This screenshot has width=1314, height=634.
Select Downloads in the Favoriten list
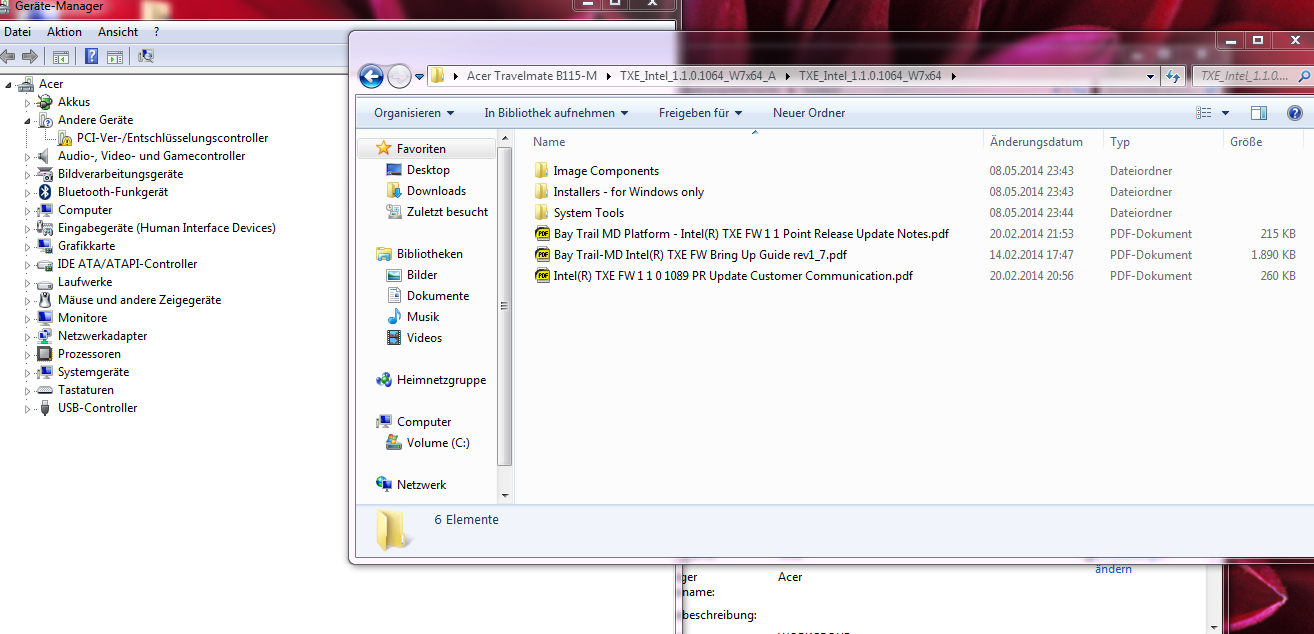(x=436, y=191)
